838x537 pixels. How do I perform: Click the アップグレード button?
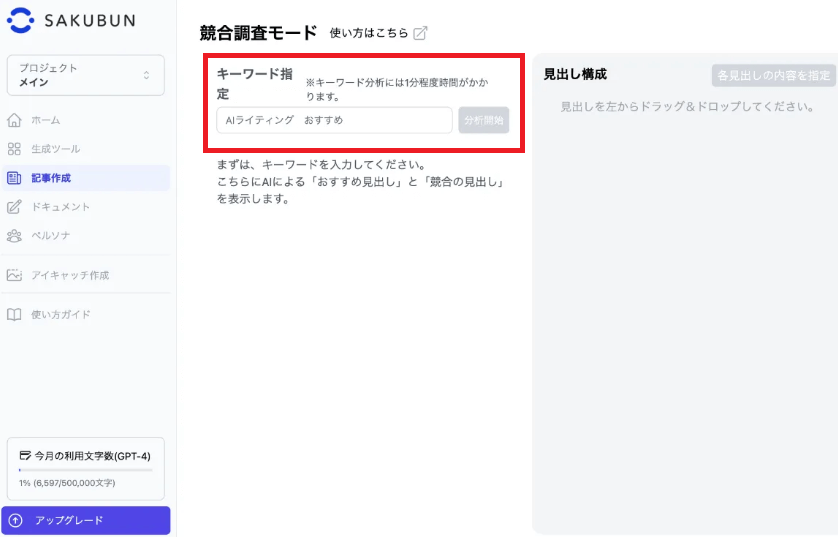(x=86, y=520)
